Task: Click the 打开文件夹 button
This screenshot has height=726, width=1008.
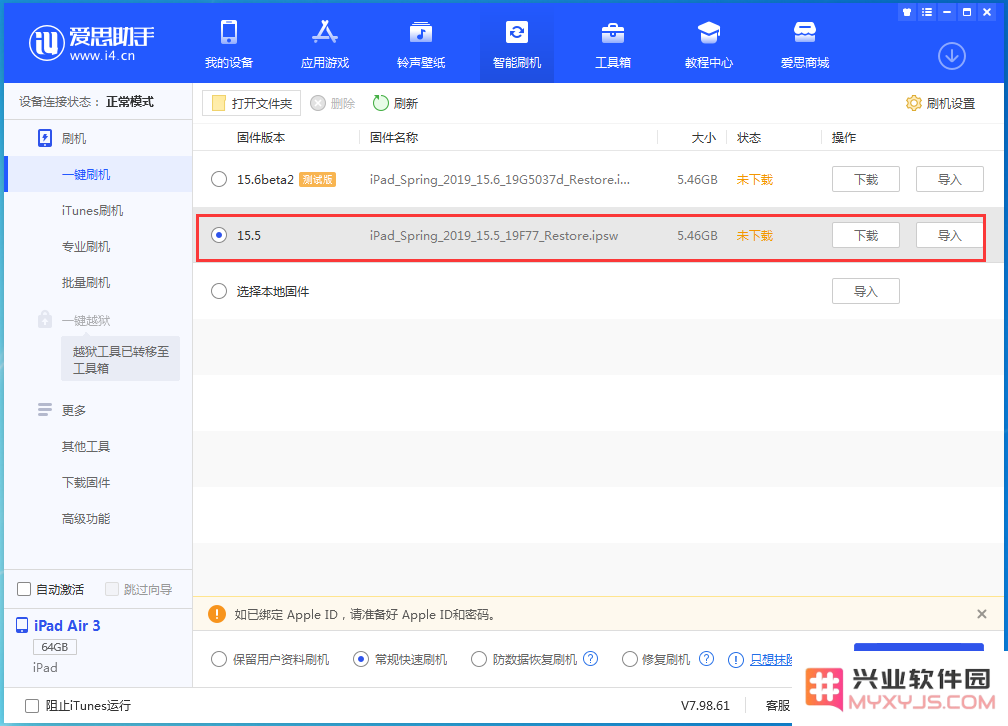Action: (x=251, y=103)
